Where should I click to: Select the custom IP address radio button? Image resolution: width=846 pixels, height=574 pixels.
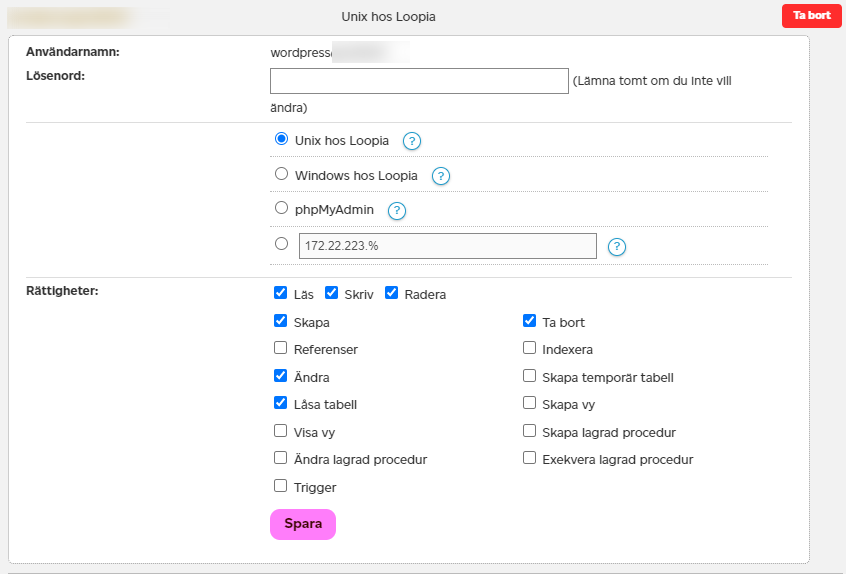[x=281, y=244]
